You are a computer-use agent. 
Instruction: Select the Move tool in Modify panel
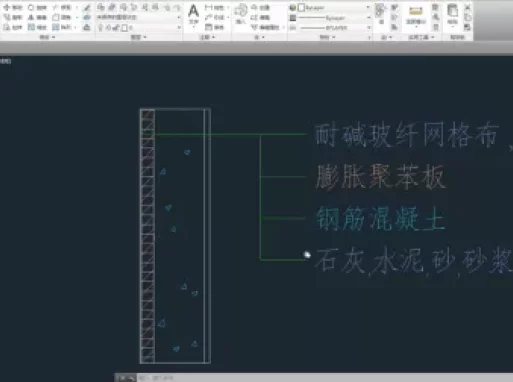click(x=13, y=7)
